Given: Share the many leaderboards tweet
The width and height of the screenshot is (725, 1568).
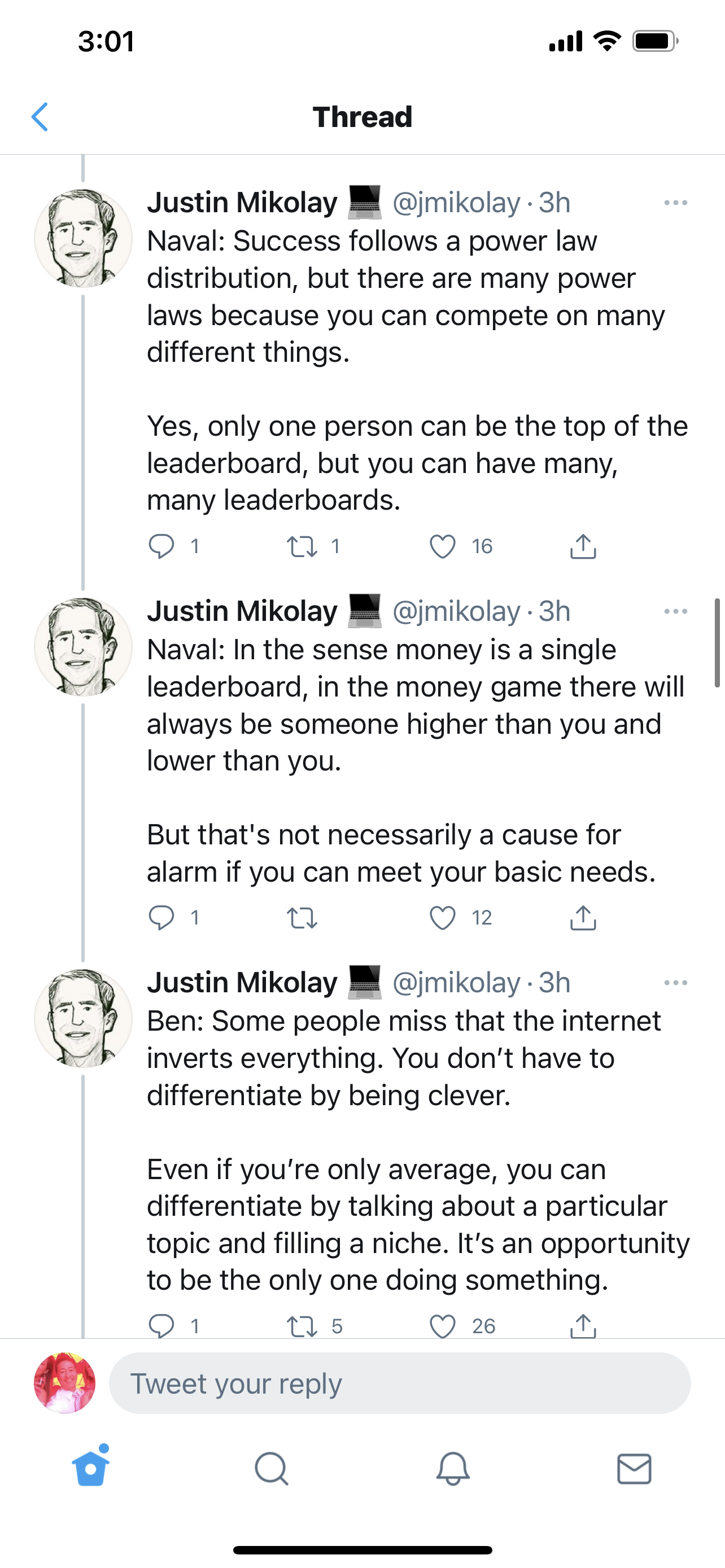Looking at the screenshot, I should [x=583, y=546].
